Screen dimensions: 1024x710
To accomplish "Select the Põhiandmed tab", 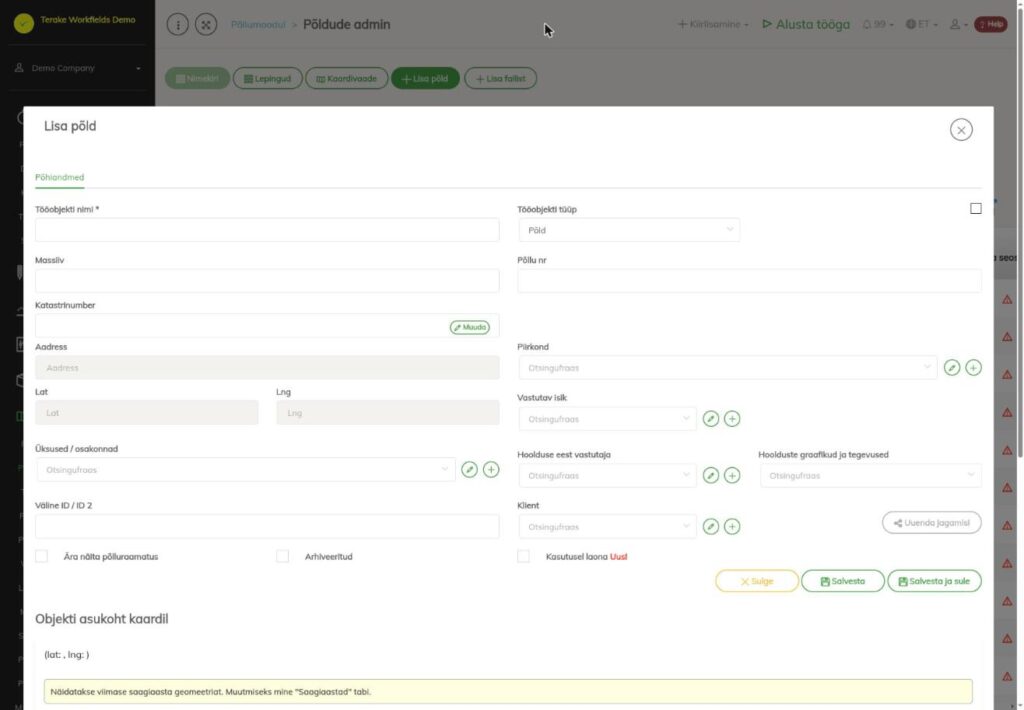I will [x=59, y=178].
